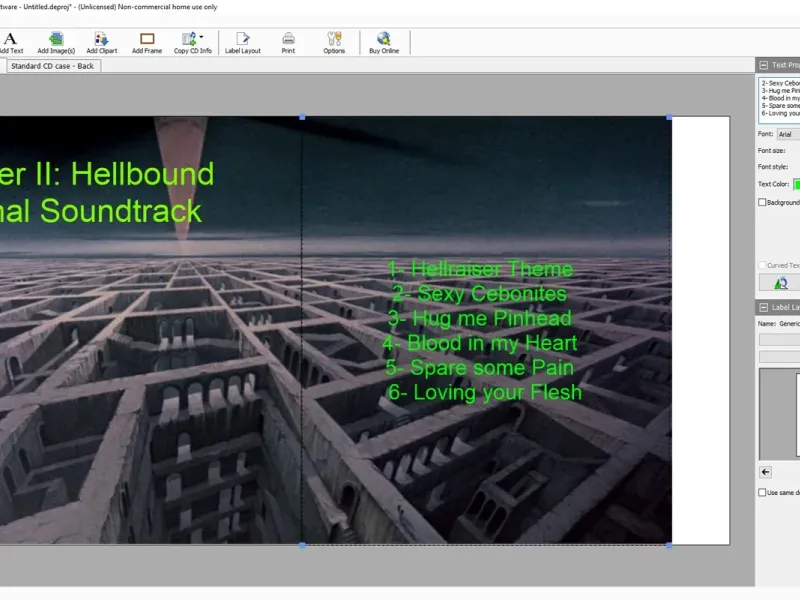The image size is (800, 600).
Task: Click the Add Image(s) toolbar icon
Action: click(56, 43)
